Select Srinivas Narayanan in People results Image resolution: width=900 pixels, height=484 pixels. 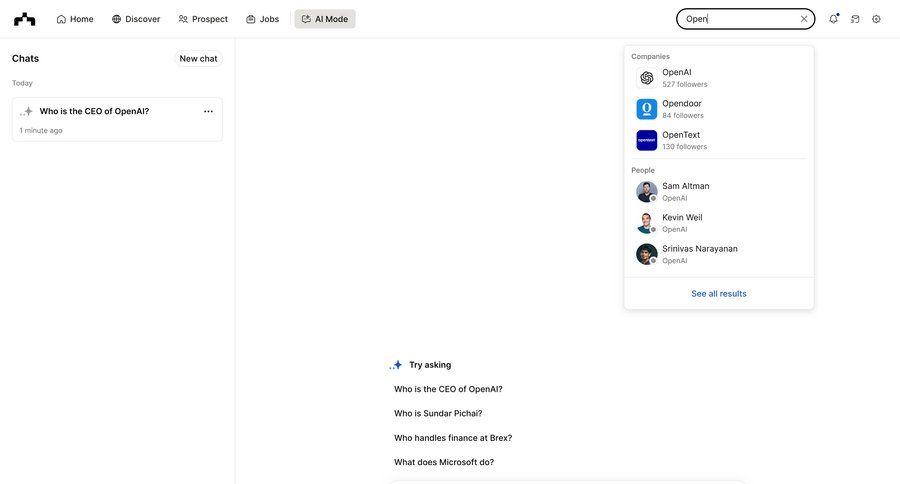(x=719, y=254)
